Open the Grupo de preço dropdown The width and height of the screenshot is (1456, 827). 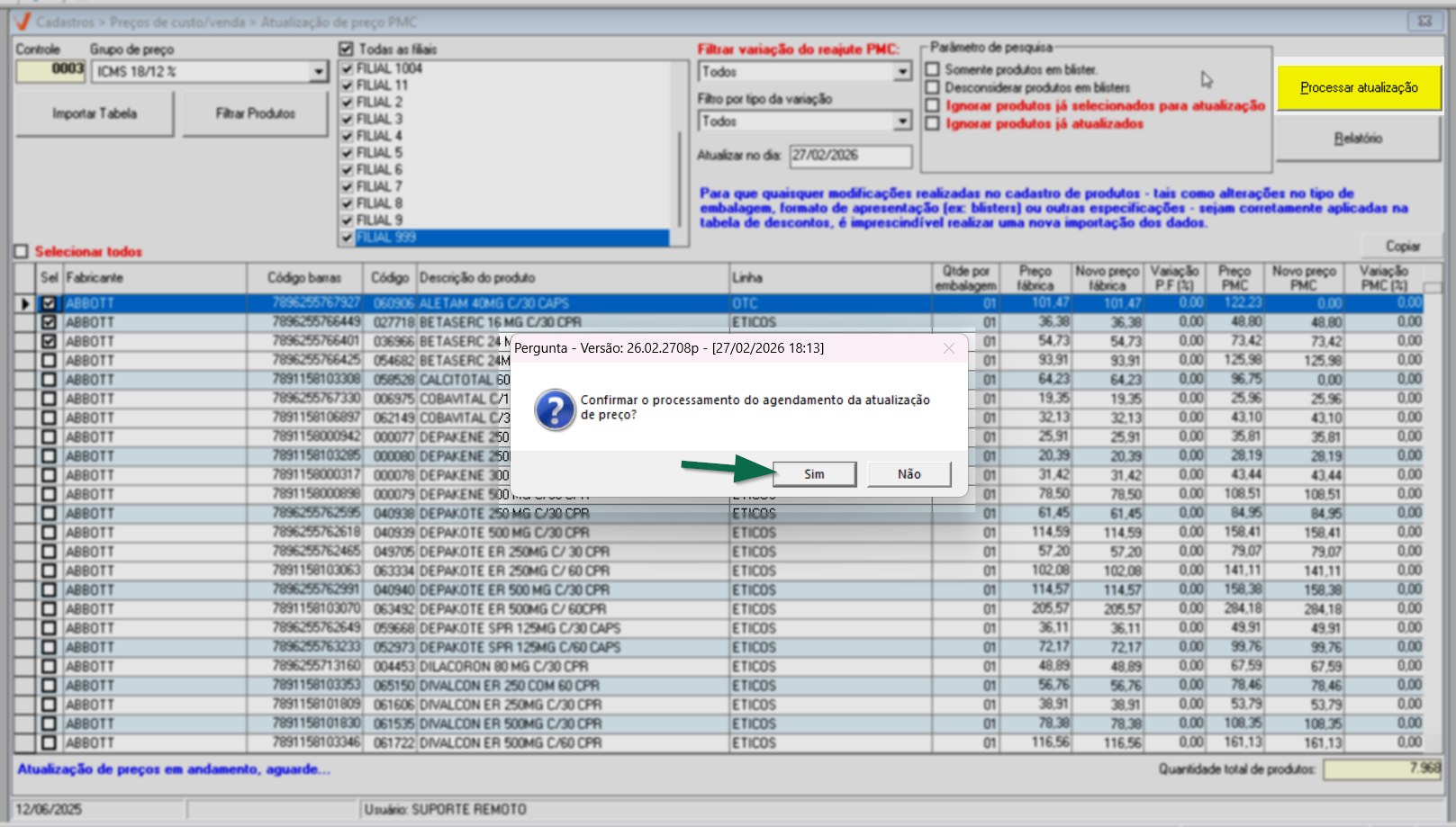point(319,72)
